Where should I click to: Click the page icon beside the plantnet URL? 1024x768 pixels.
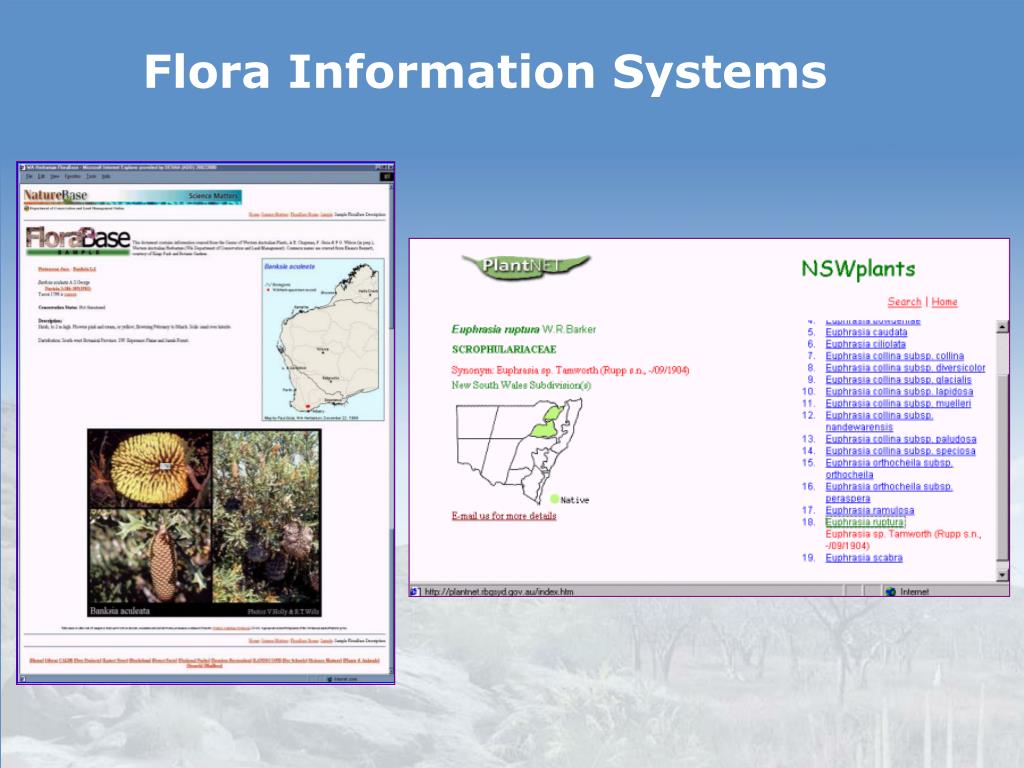(x=415, y=592)
